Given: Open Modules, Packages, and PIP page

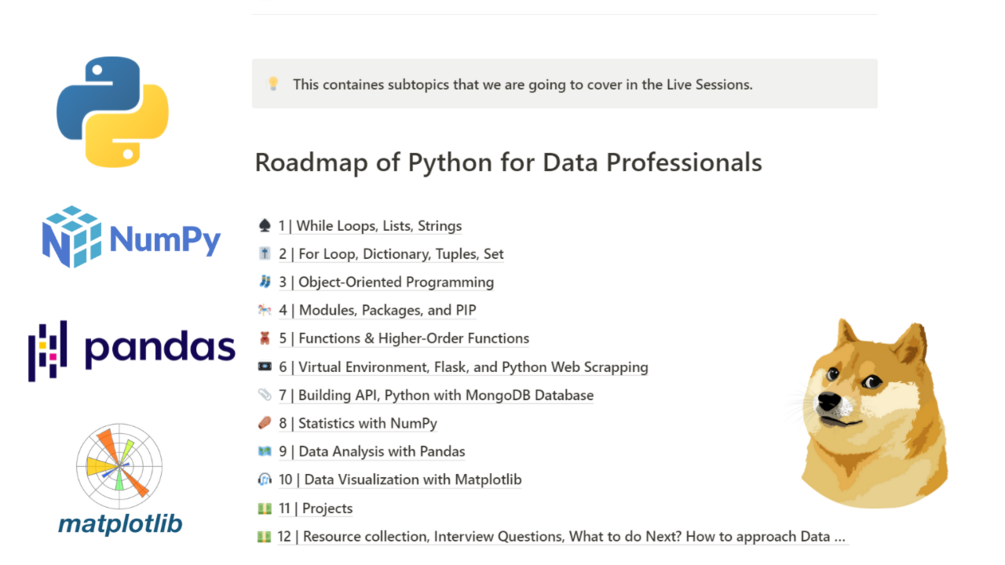Looking at the screenshot, I should [384, 310].
